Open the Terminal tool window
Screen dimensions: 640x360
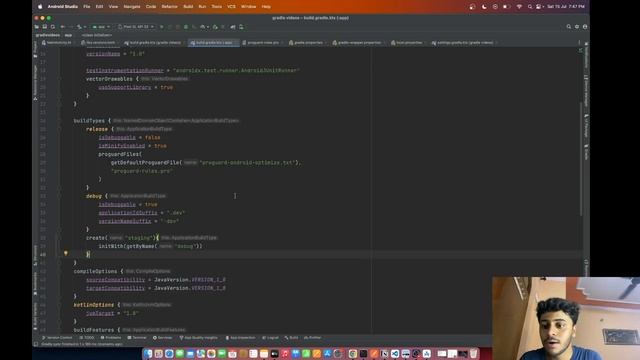click(x=137, y=338)
